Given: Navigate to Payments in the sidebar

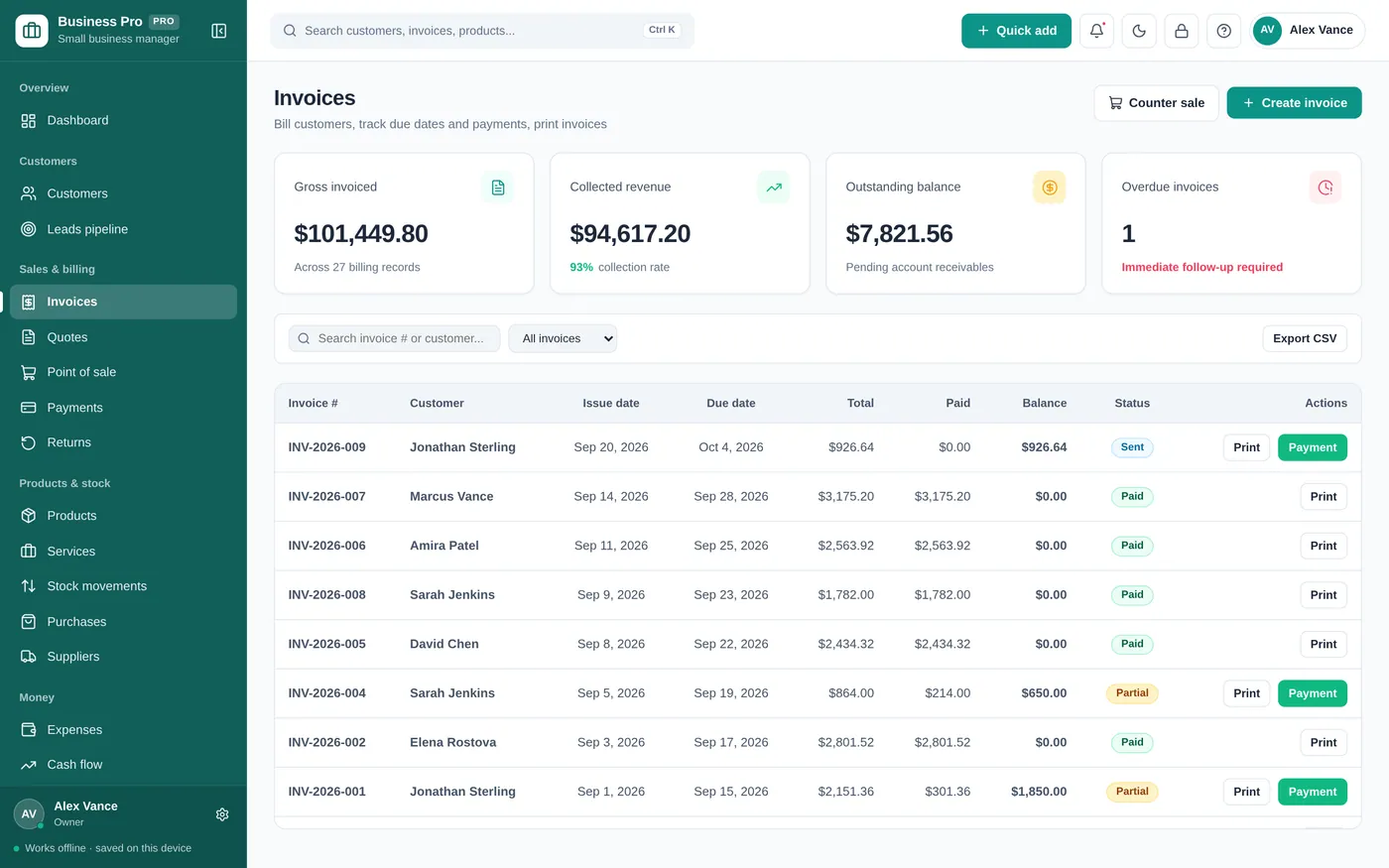Looking at the screenshot, I should tap(123, 408).
